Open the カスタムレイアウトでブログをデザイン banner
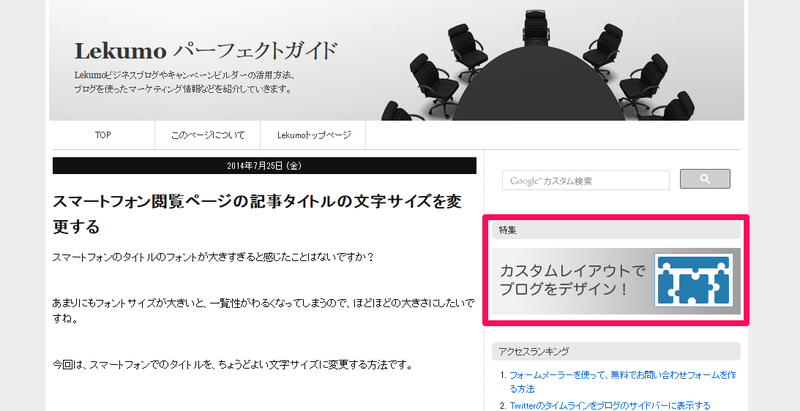This screenshot has width=800, height=411. [x=616, y=281]
